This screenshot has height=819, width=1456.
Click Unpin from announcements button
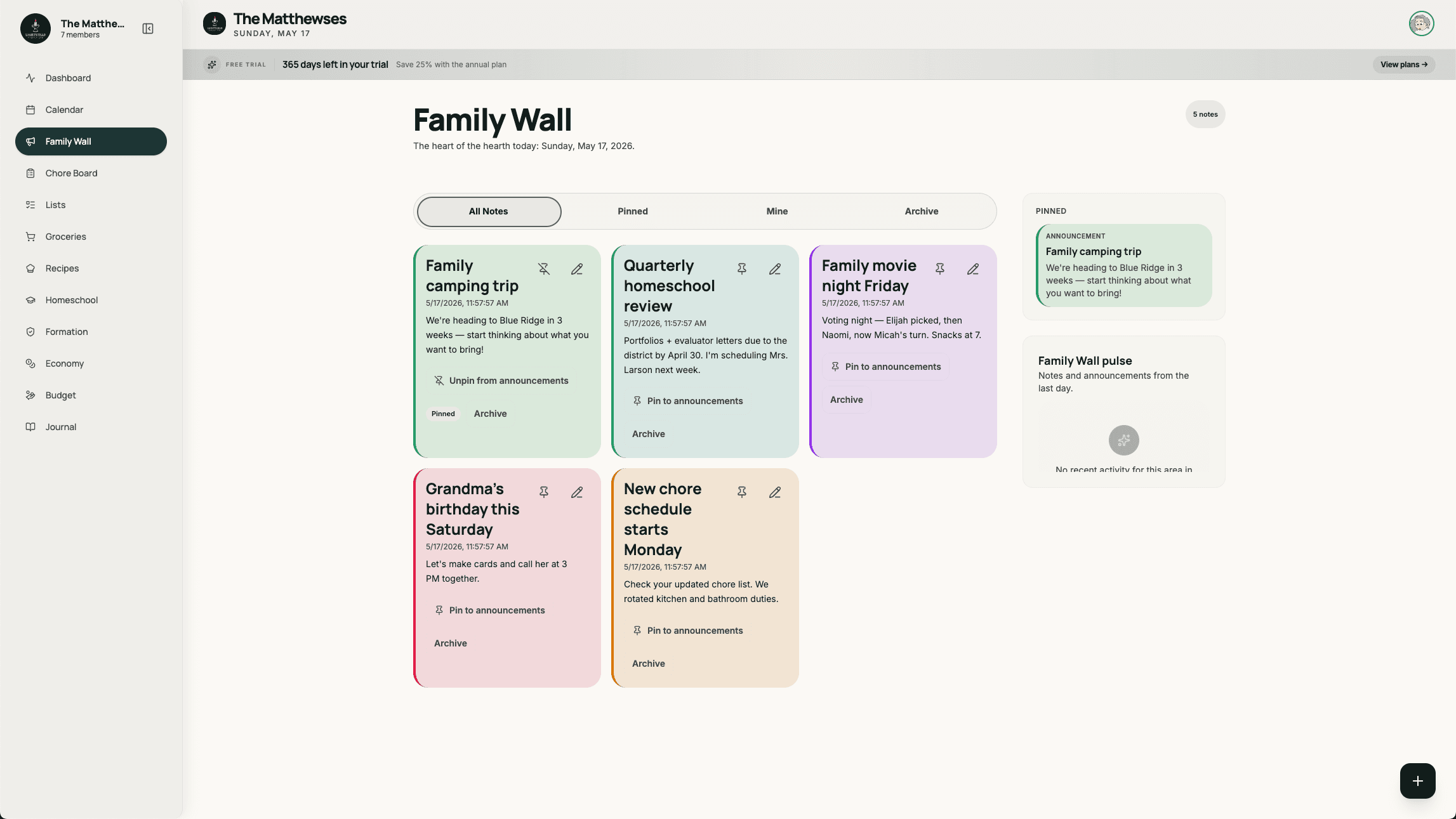[501, 381]
